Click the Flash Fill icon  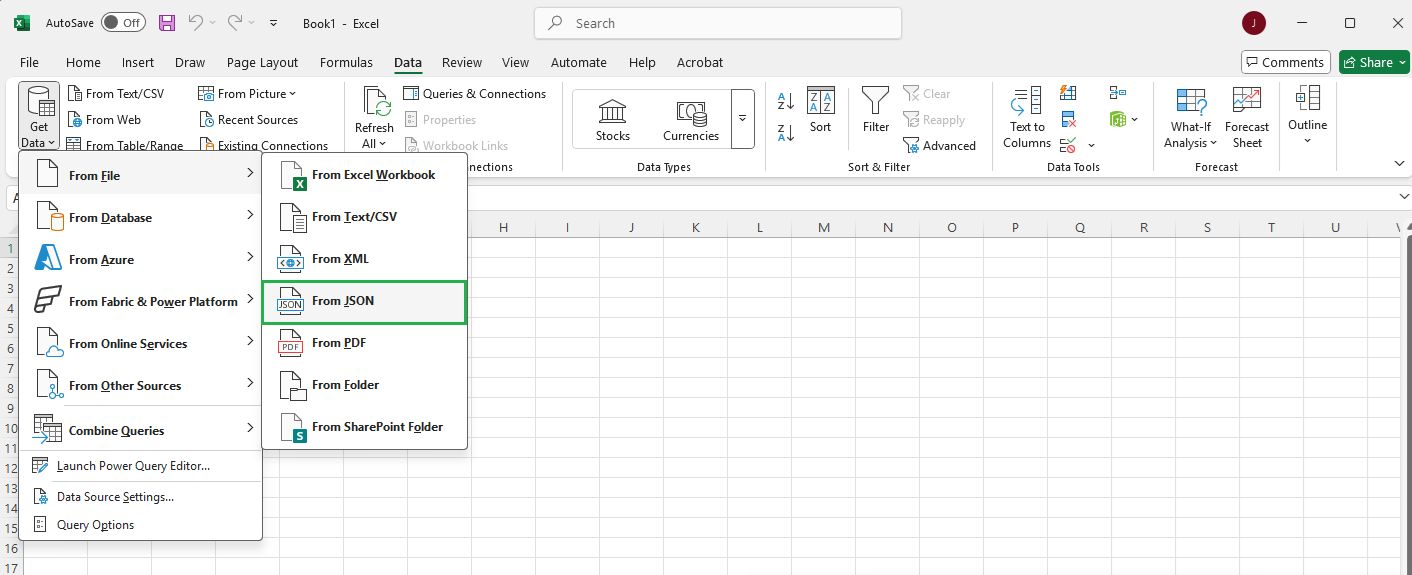pyautogui.click(x=1069, y=94)
